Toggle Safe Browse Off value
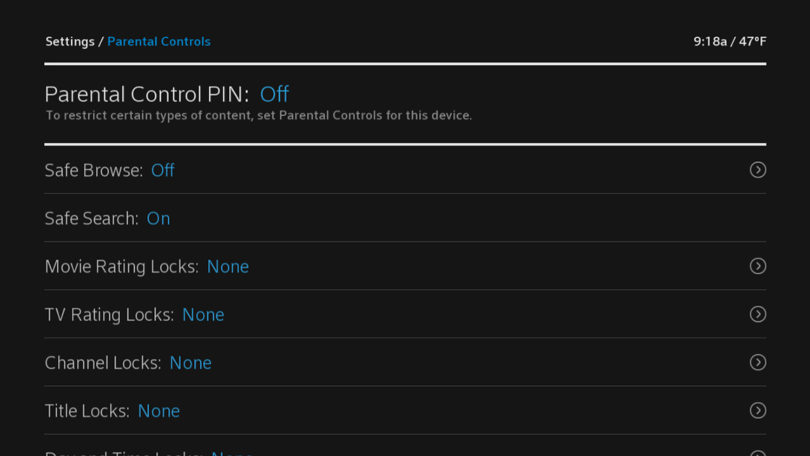The height and width of the screenshot is (456, 810). pos(163,170)
